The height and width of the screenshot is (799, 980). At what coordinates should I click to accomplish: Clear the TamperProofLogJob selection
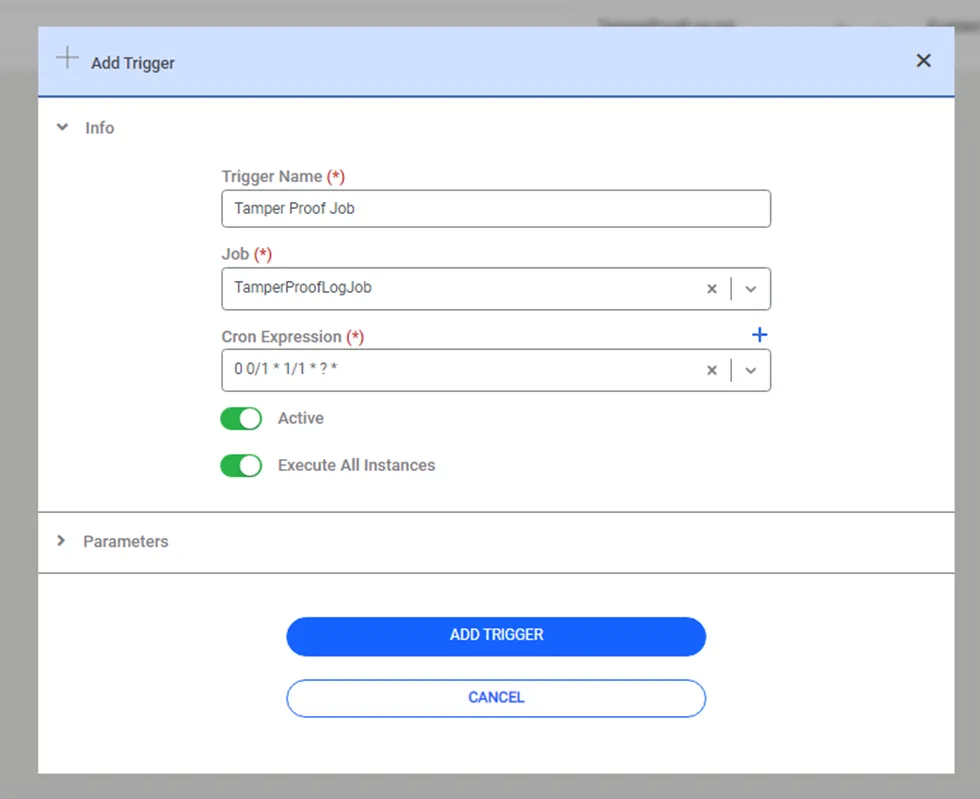click(711, 289)
